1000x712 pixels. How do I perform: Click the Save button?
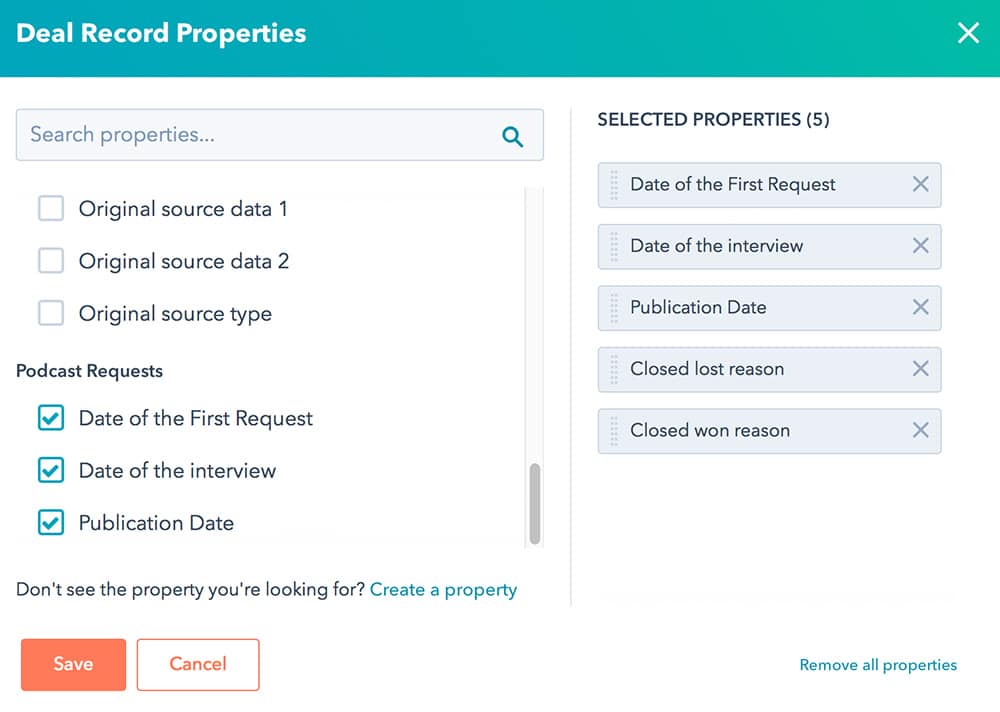click(x=72, y=664)
